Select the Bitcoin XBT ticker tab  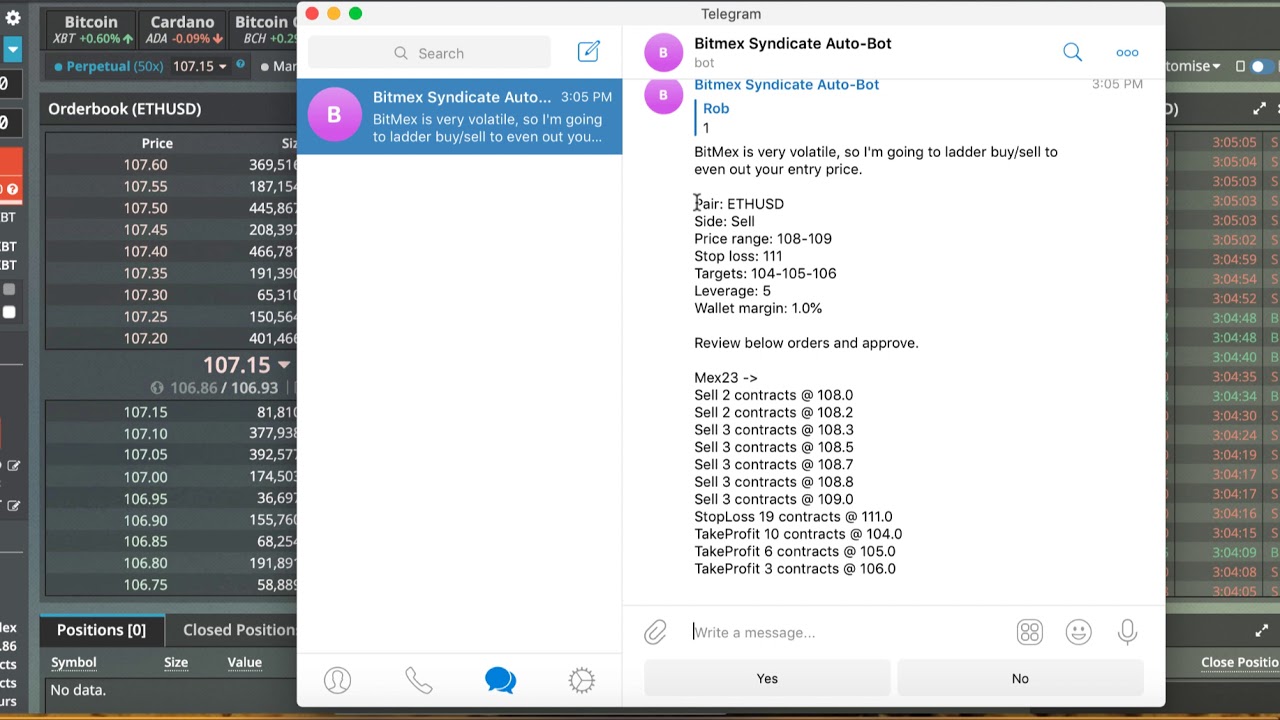pyautogui.click(x=91, y=29)
